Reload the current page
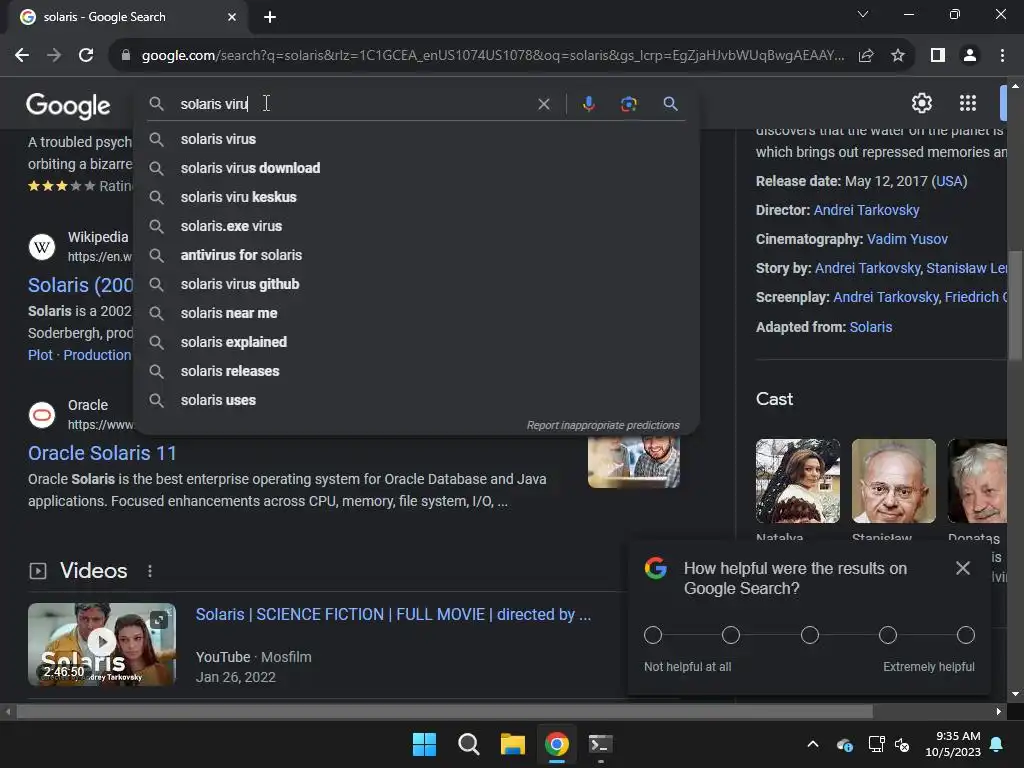This screenshot has height=768, width=1024. point(86,56)
